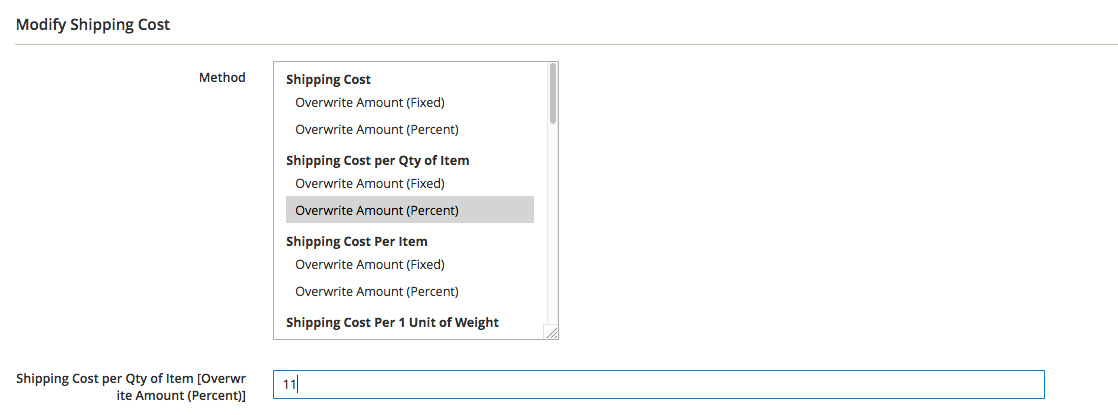Click the Method field label
The height and width of the screenshot is (415, 1118).
(x=222, y=77)
